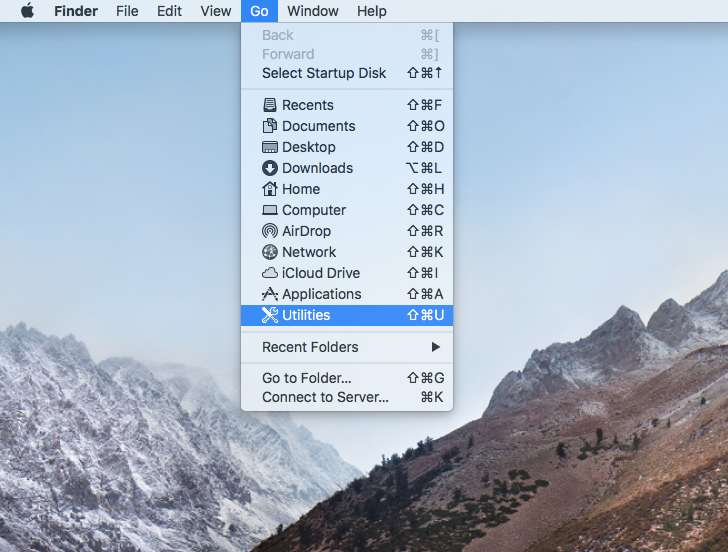Click the Applications icon in Go menu
Viewport: 728px width, 552px height.
click(270, 294)
